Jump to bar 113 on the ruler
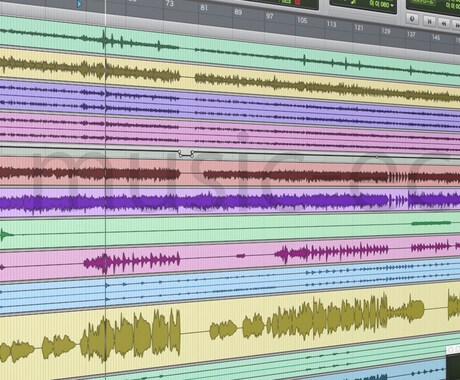This screenshot has width=460, height=380. (x=331, y=24)
